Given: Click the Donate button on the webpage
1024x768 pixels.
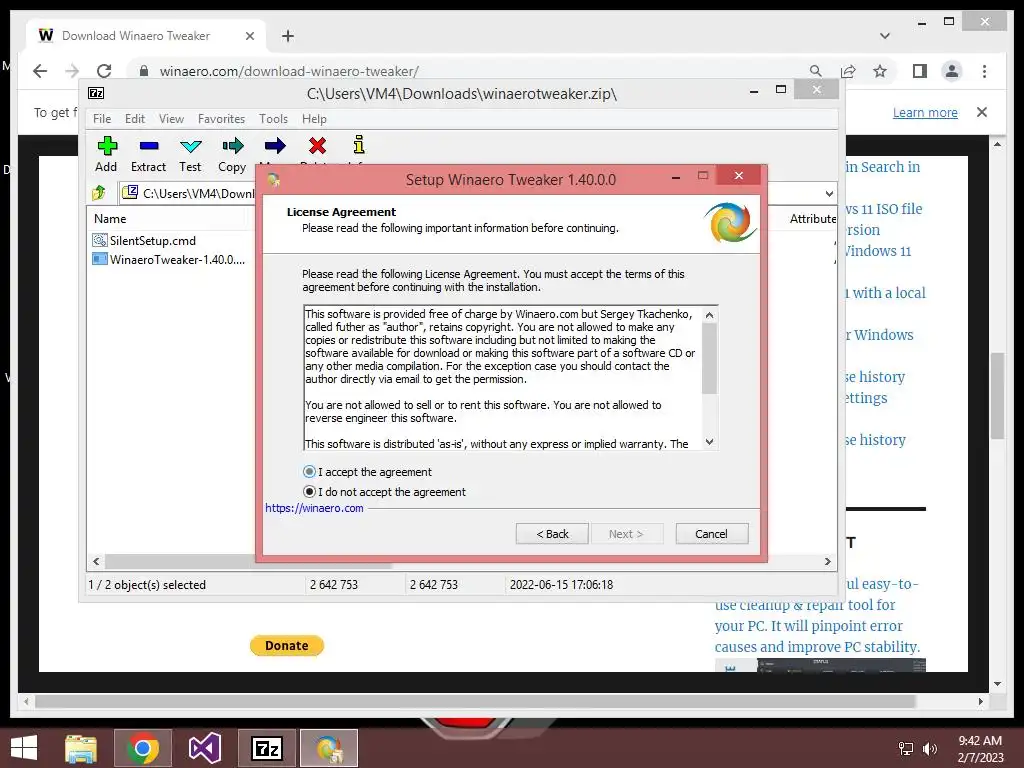Looking at the screenshot, I should pyautogui.click(x=287, y=645).
